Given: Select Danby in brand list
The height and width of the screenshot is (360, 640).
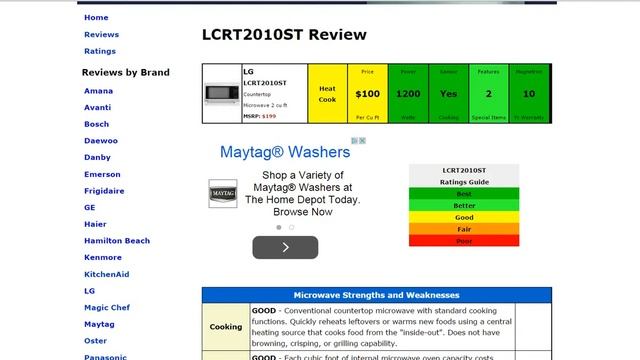Looking at the screenshot, I should click(x=97, y=157).
